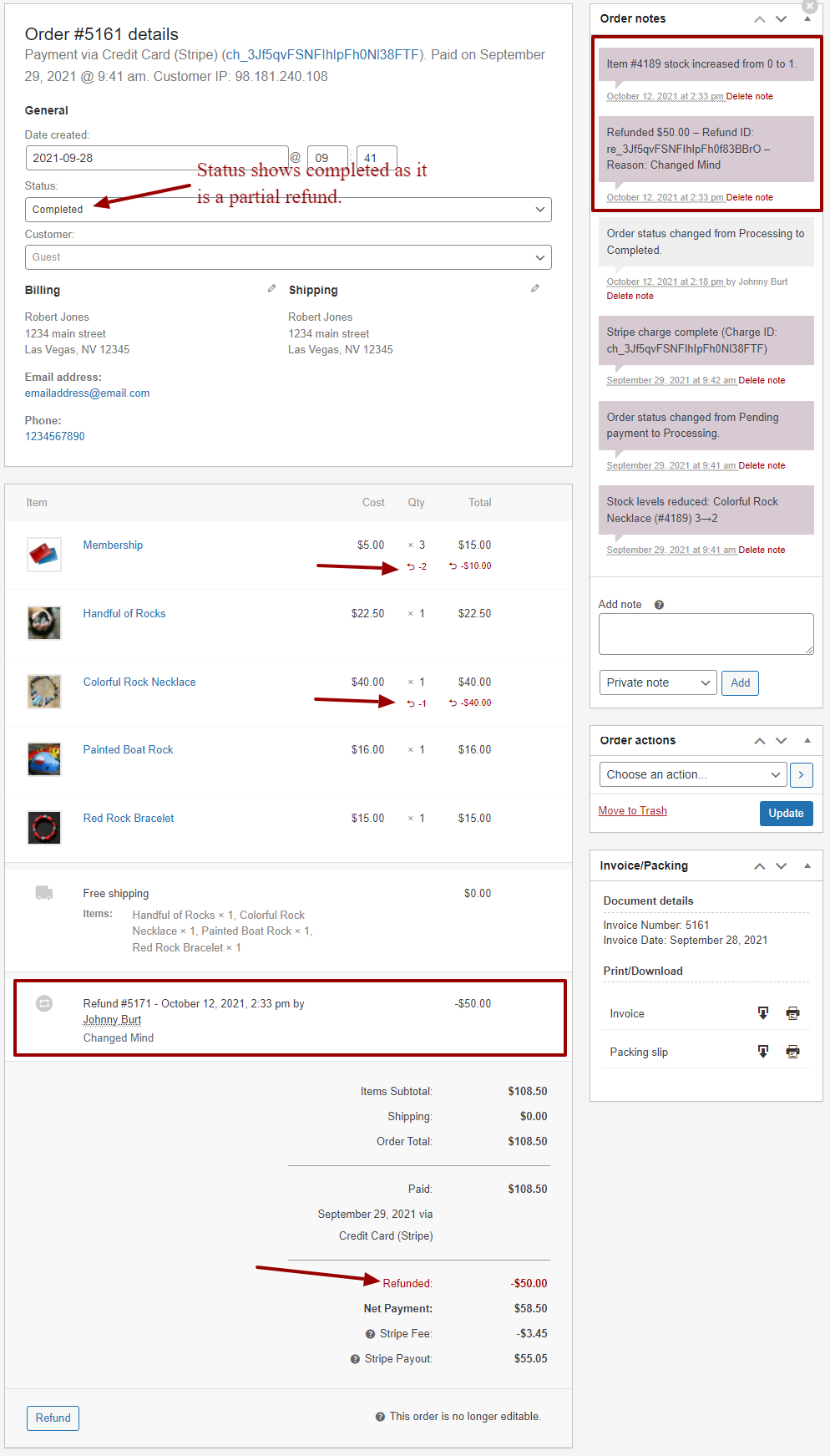The width and height of the screenshot is (830, 1456).
Task: Delete the Stock levels reduced note
Action: (x=762, y=550)
